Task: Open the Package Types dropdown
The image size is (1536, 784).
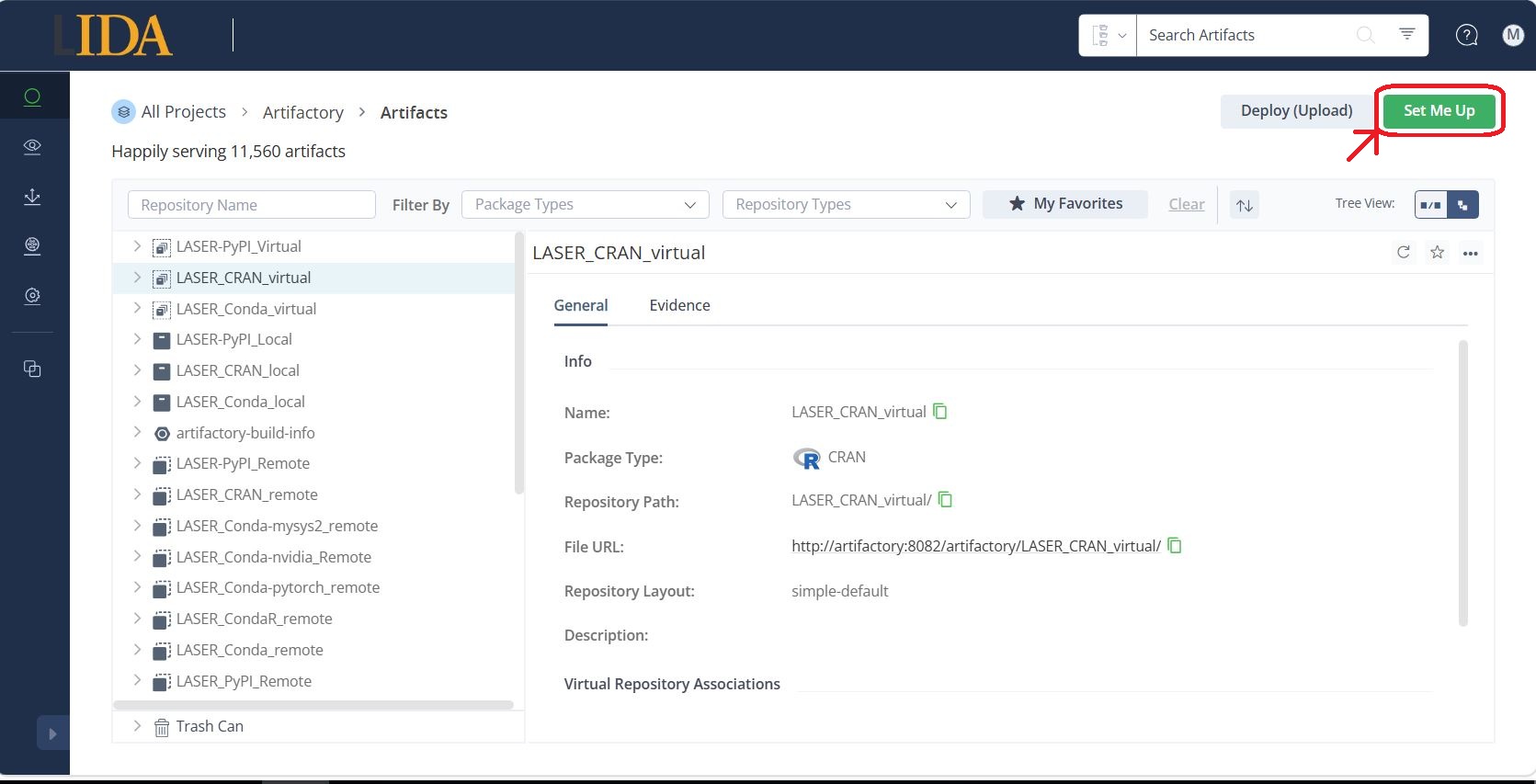Action: (x=585, y=204)
